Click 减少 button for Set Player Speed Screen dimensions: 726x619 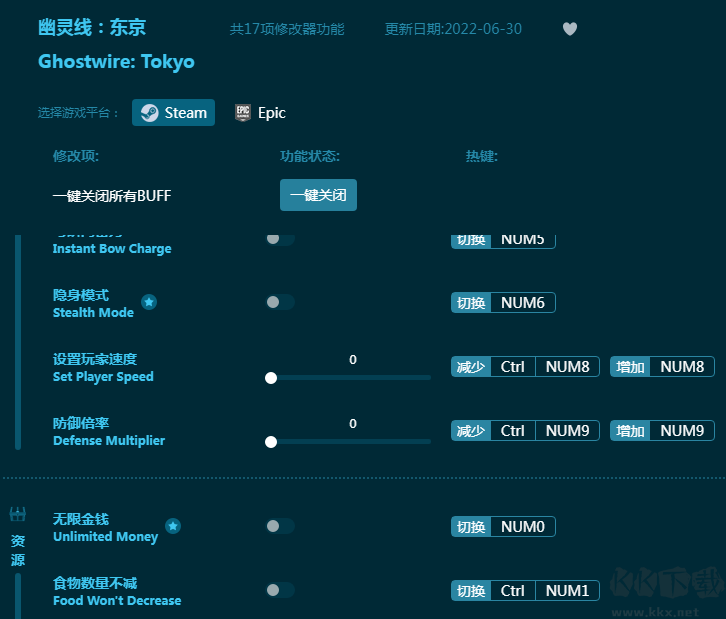471,367
